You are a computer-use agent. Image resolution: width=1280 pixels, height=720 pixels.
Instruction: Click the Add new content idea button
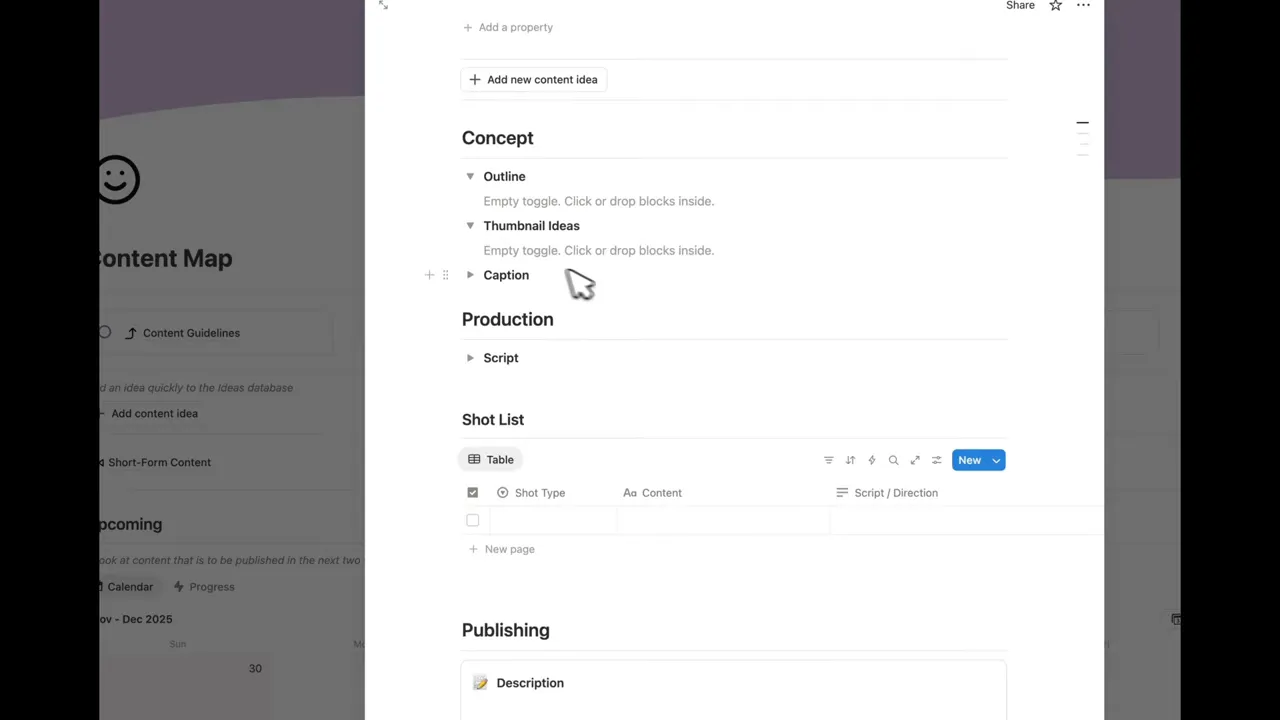[533, 79]
